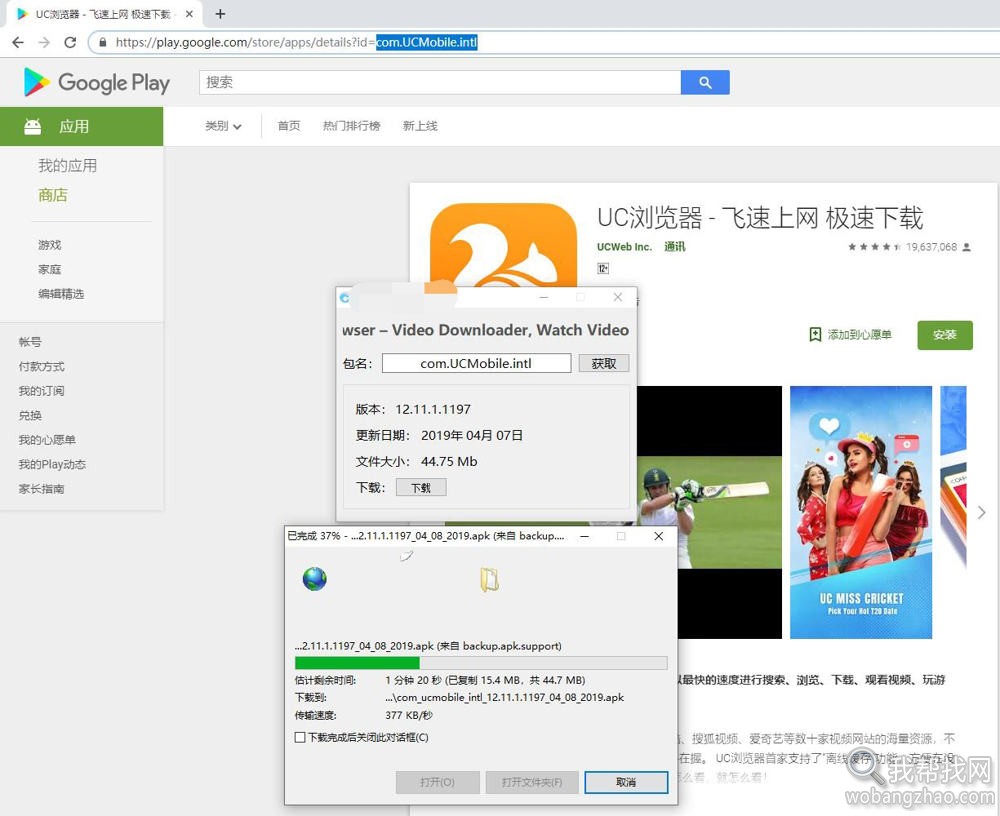Click the browser address bar URL
Viewport: 1000px width, 816px height.
coord(297,43)
